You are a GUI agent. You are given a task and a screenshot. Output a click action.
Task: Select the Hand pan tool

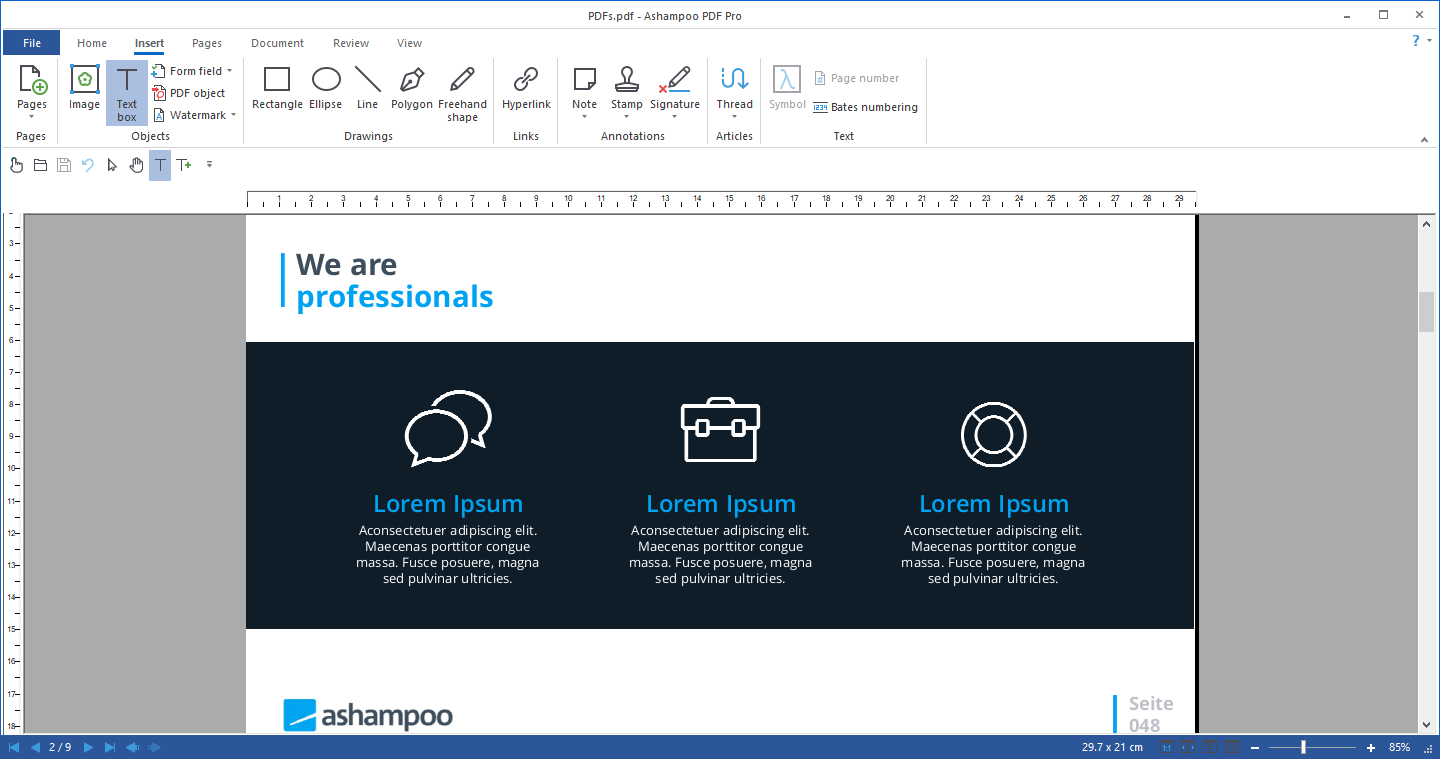coord(136,165)
